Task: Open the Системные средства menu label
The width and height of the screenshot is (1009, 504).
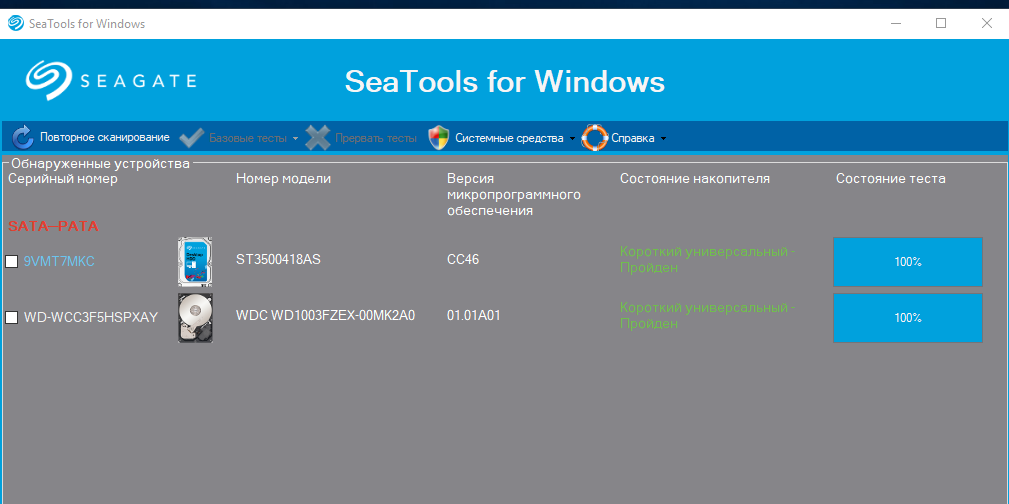Action: pyautogui.click(x=509, y=138)
